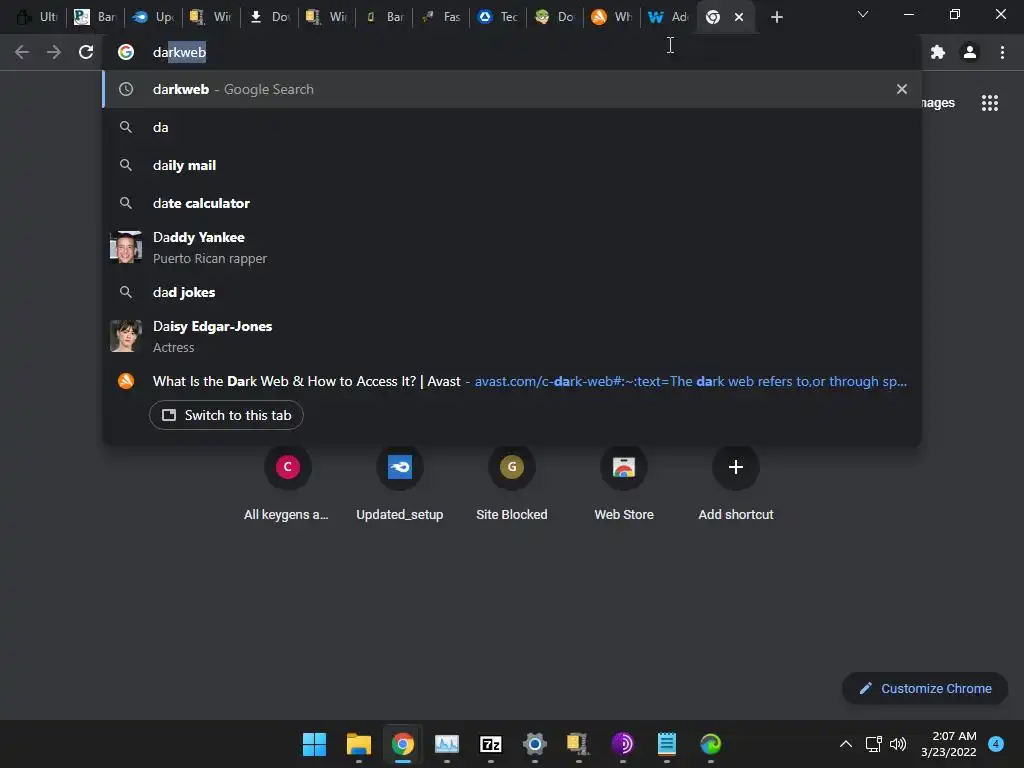Viewport: 1024px width, 768px height.
Task: Open the clock and date panel
Action: [949, 744]
